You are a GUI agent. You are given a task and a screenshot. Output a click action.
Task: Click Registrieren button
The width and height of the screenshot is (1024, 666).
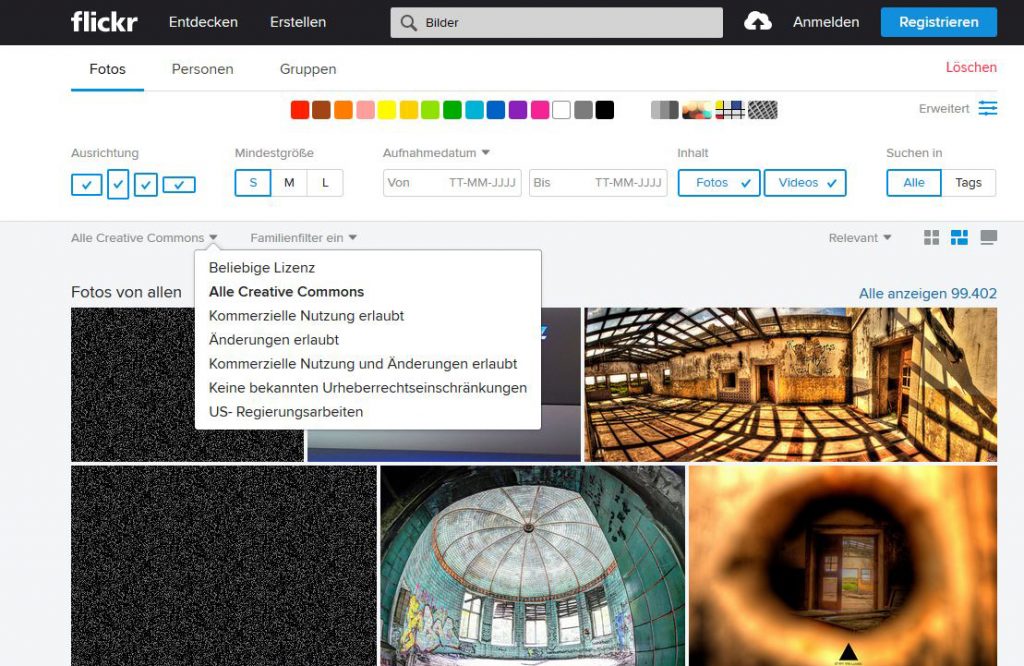pyautogui.click(x=938, y=22)
